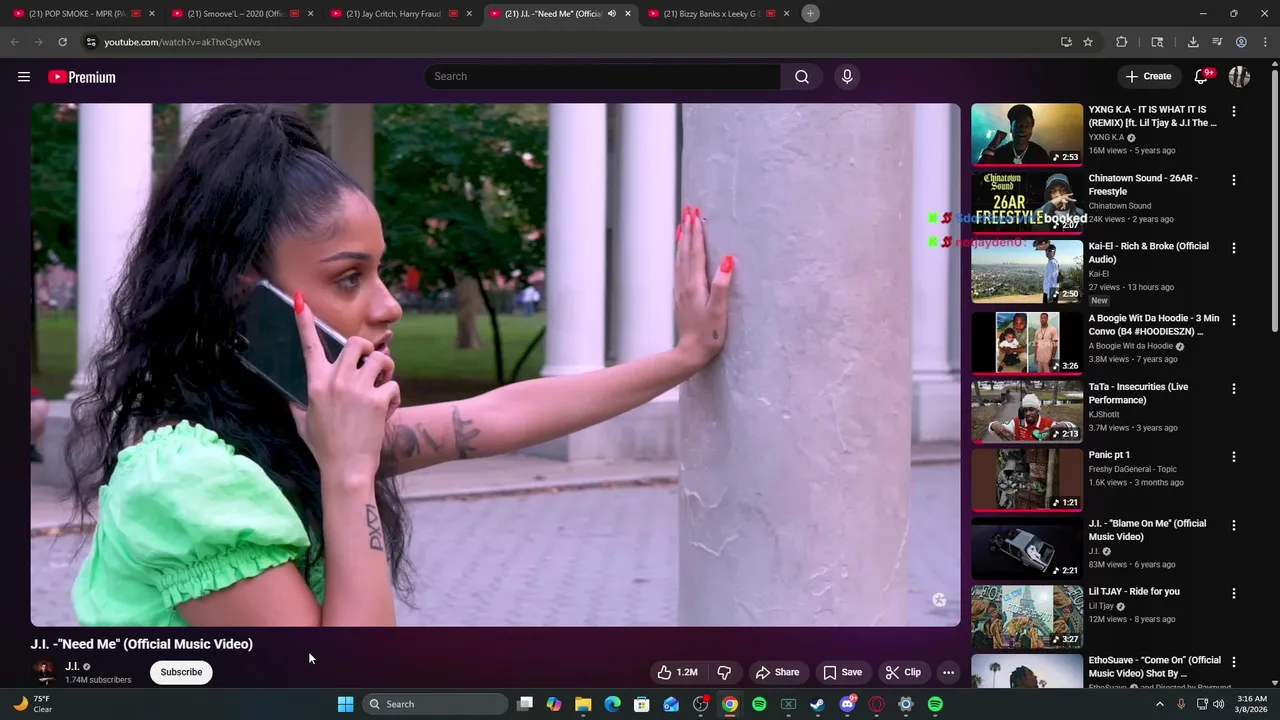Viewport: 1280px width, 720px height.
Task: View site information icon in address bar
Action: coord(91,42)
